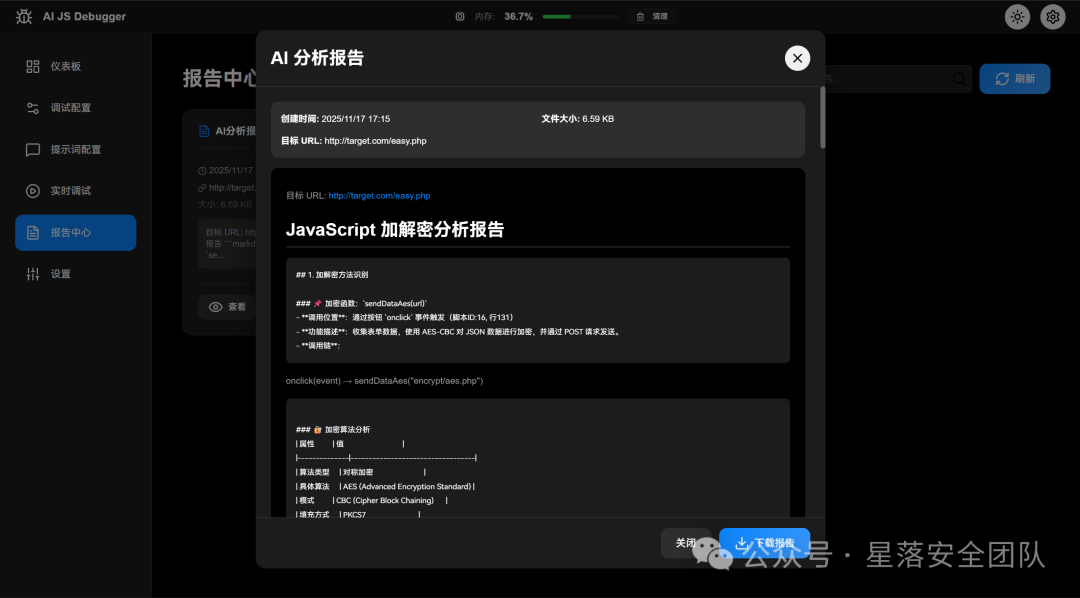Click the 创建时间 2025/11/17 17:15 text

[335, 118]
